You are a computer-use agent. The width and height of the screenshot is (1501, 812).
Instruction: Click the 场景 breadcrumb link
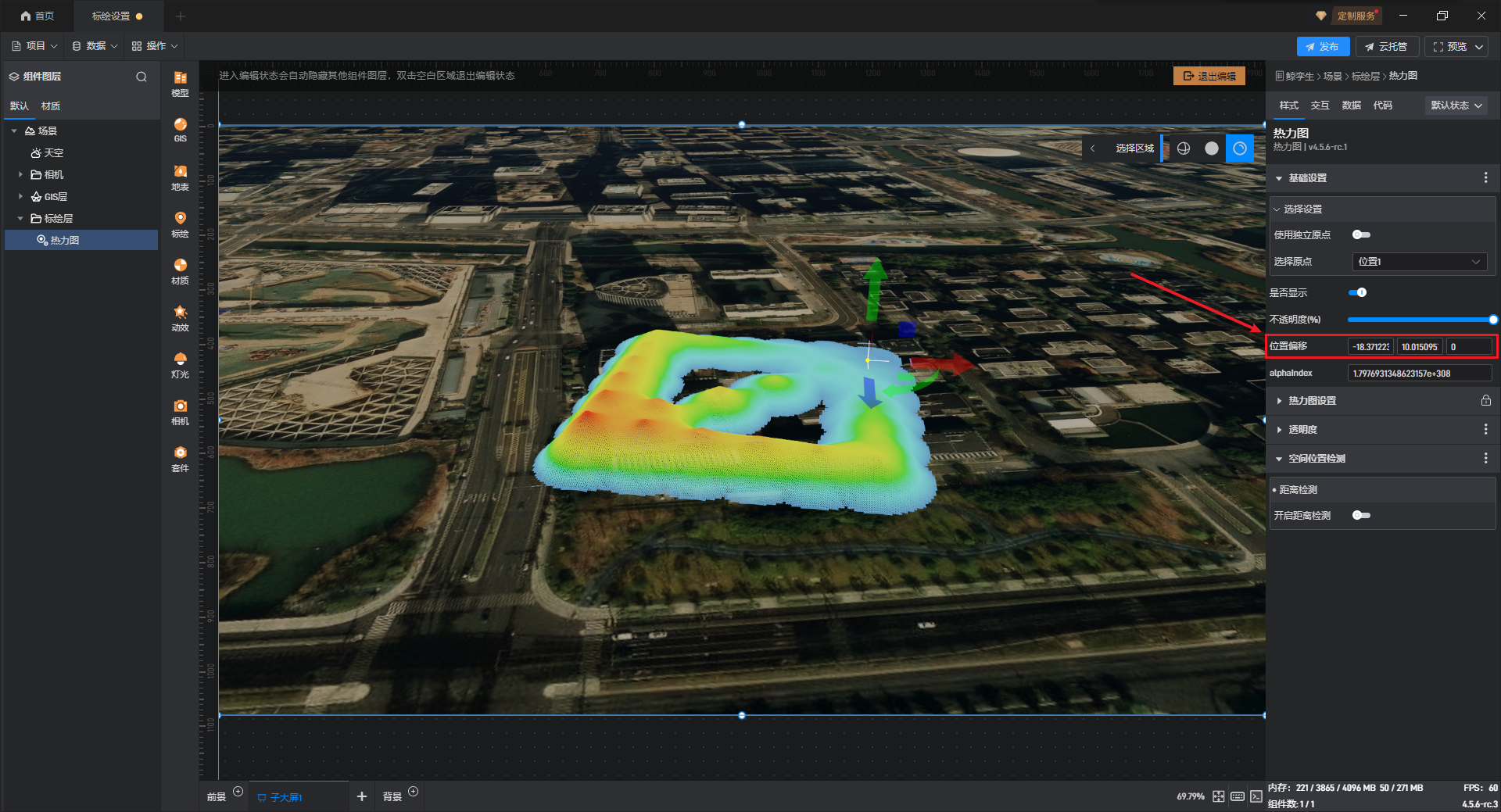tap(1332, 76)
